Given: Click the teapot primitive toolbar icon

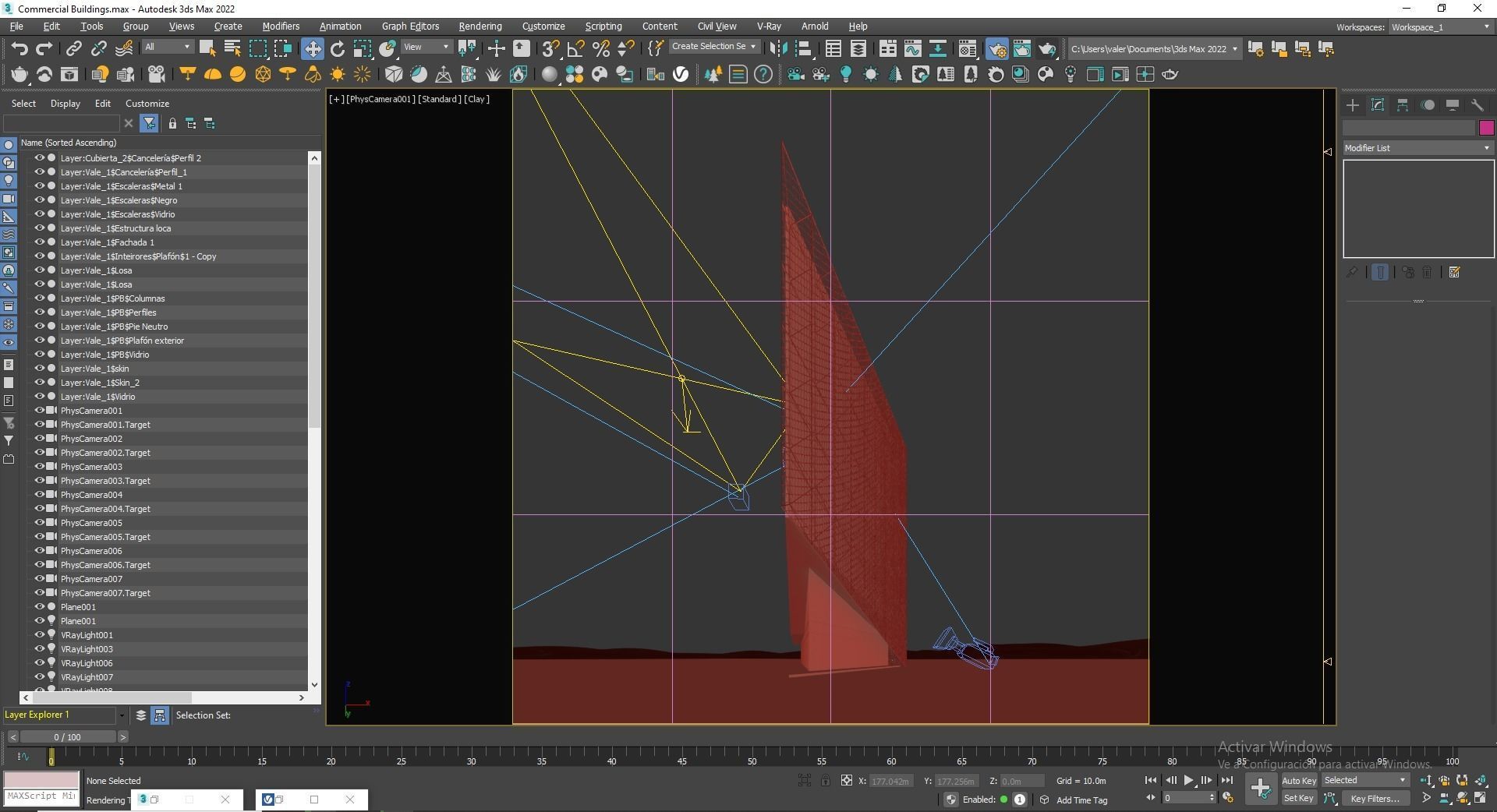Looking at the screenshot, I should [x=19, y=74].
